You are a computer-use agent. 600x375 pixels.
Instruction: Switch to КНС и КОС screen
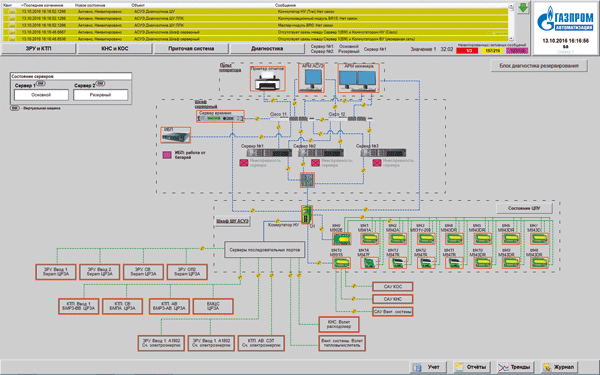(114, 49)
